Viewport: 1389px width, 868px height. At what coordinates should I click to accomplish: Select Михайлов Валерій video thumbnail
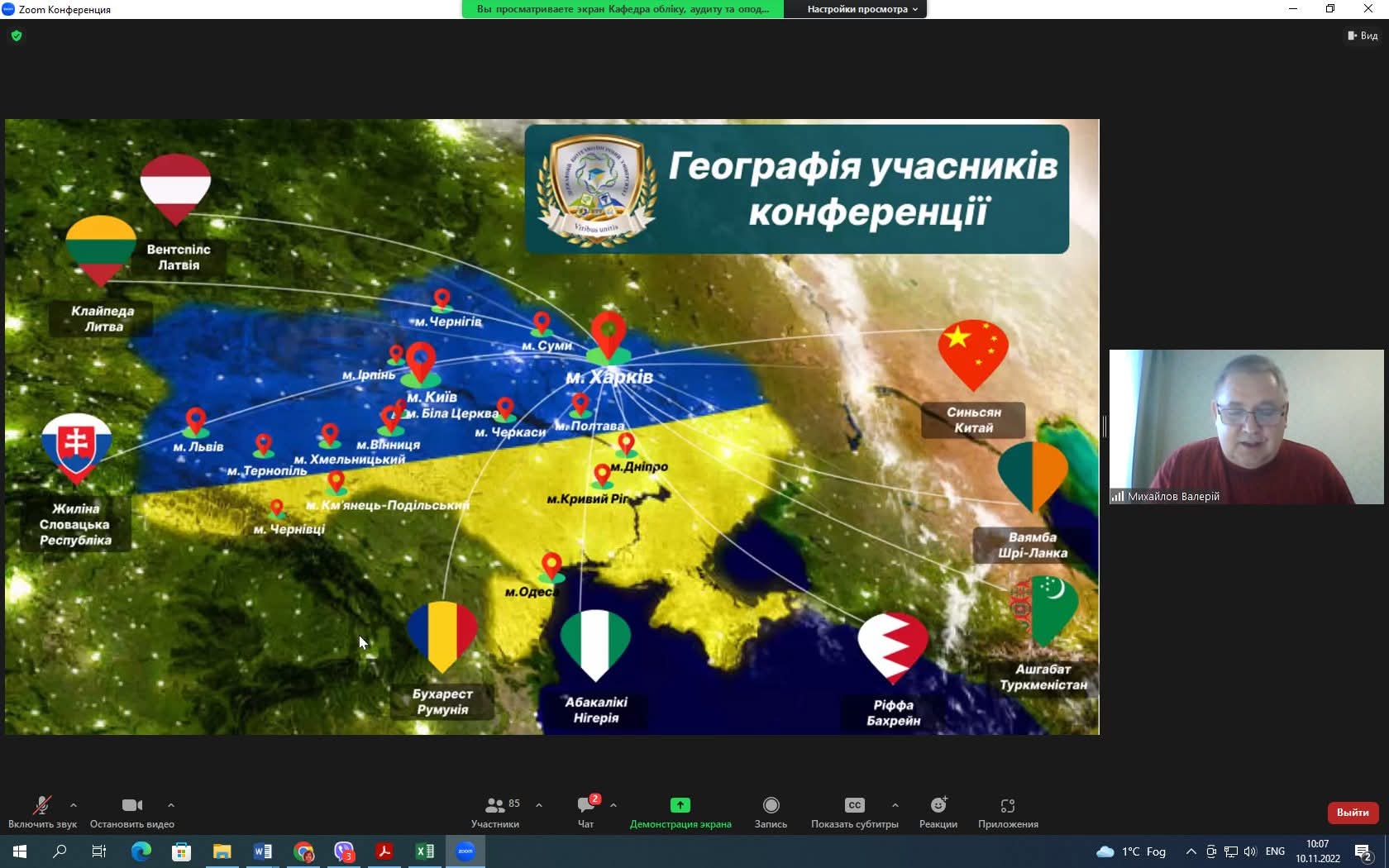1246,427
